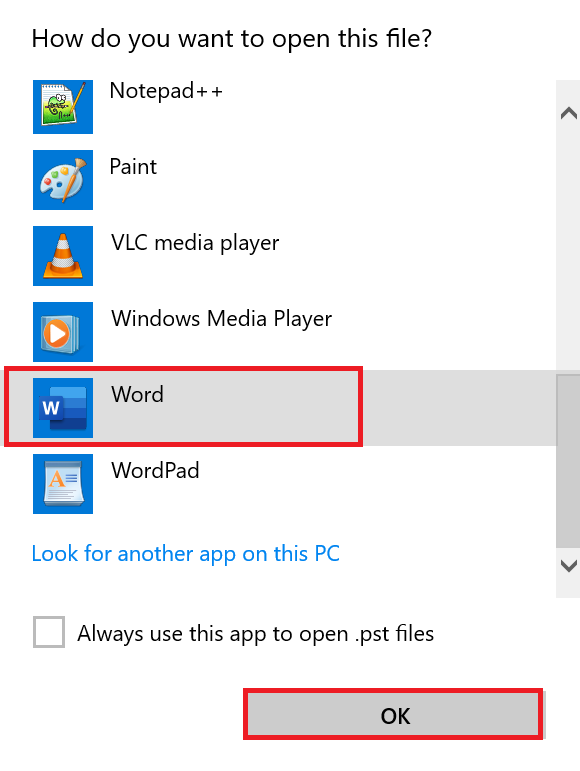This screenshot has width=580, height=771.
Task: Click the scrollbar up arrow
Action: pos(569,114)
